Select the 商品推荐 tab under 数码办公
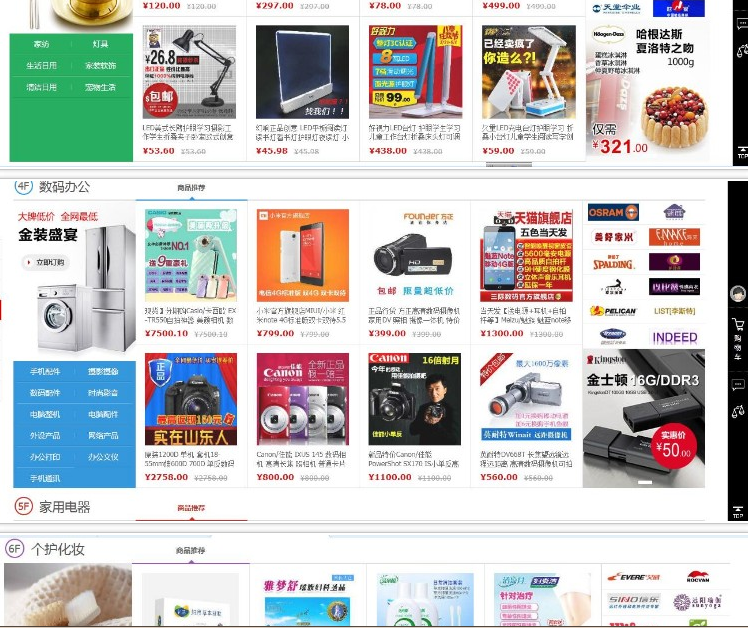Screen dimensions: 748x628 pyautogui.click(x=191, y=188)
